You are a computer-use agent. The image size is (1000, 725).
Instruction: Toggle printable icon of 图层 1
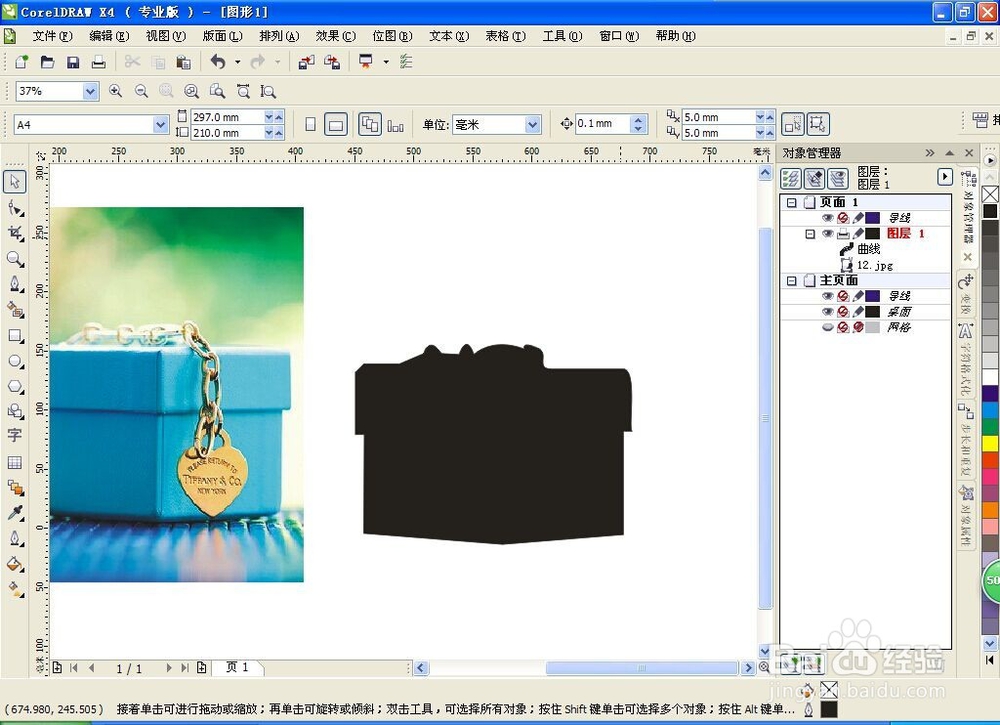click(842, 233)
